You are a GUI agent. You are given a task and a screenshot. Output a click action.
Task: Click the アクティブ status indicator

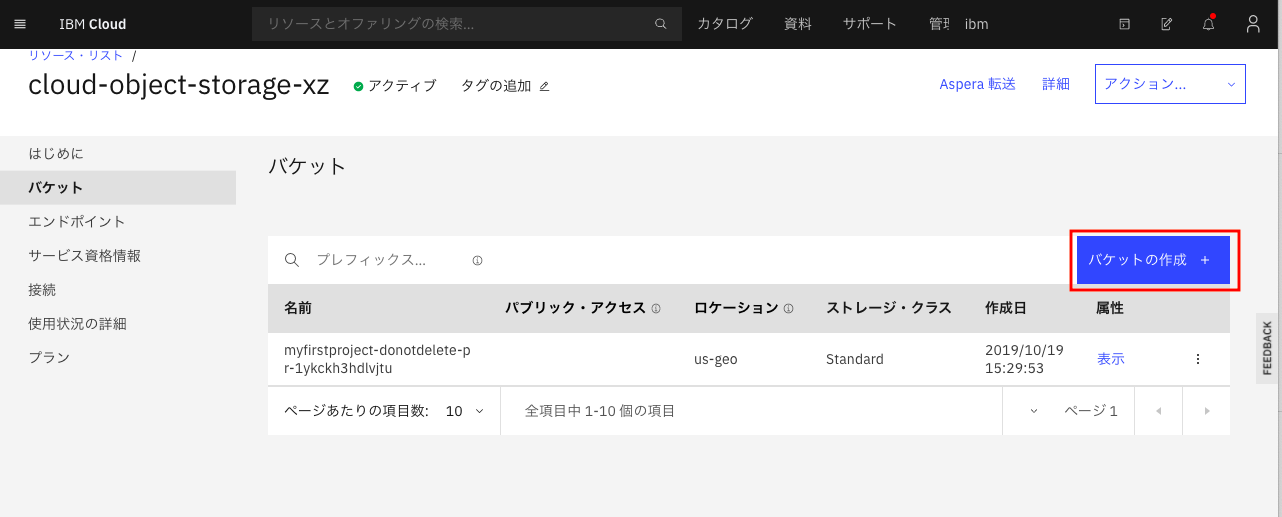click(395, 86)
